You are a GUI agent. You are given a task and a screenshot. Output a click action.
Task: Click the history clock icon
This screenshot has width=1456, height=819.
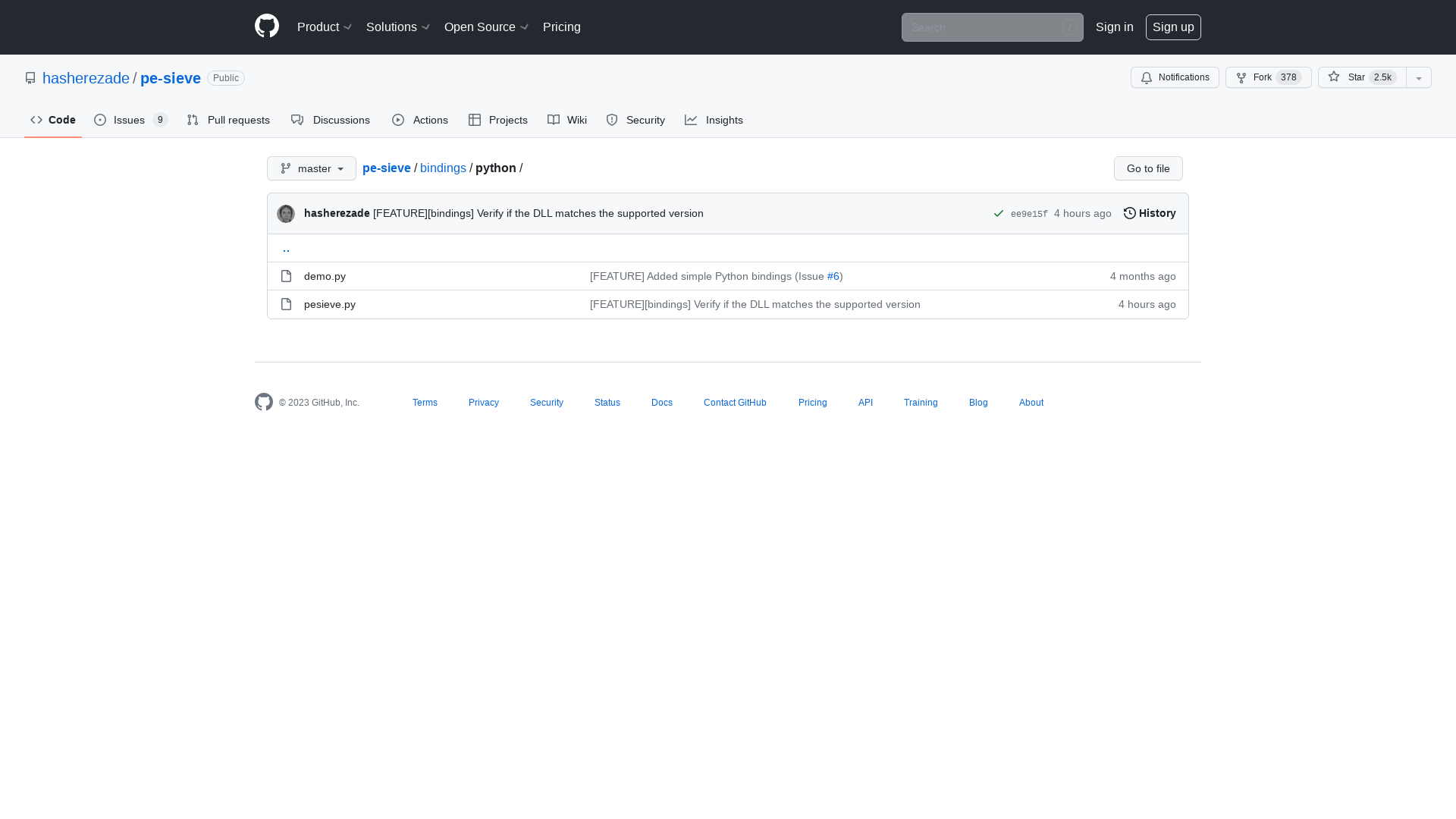tap(1130, 213)
